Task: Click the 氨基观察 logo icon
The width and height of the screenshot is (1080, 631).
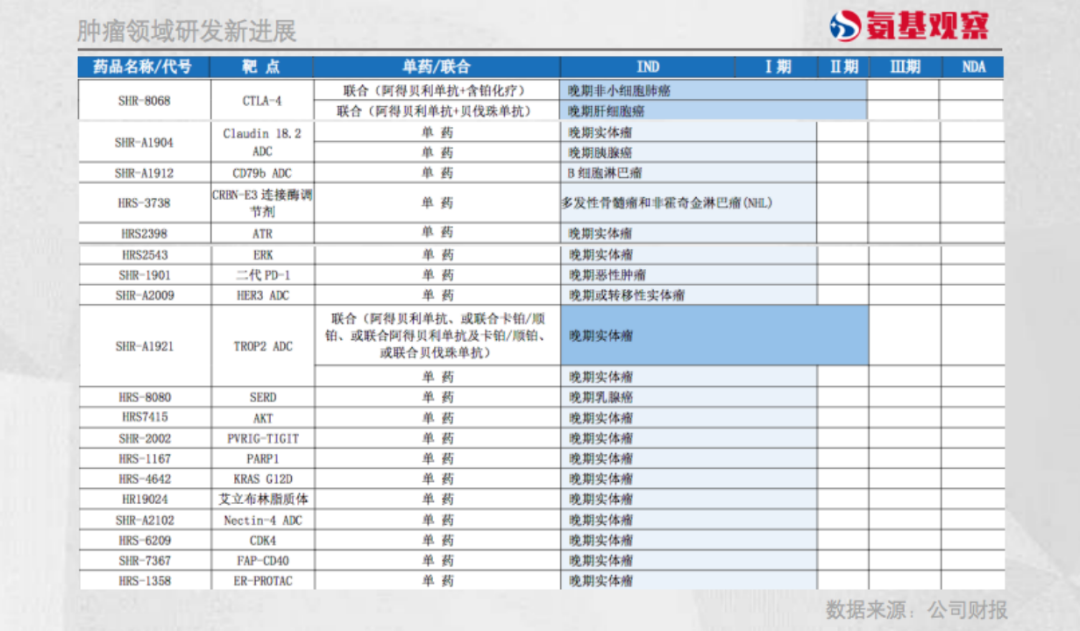Action: pos(845,26)
